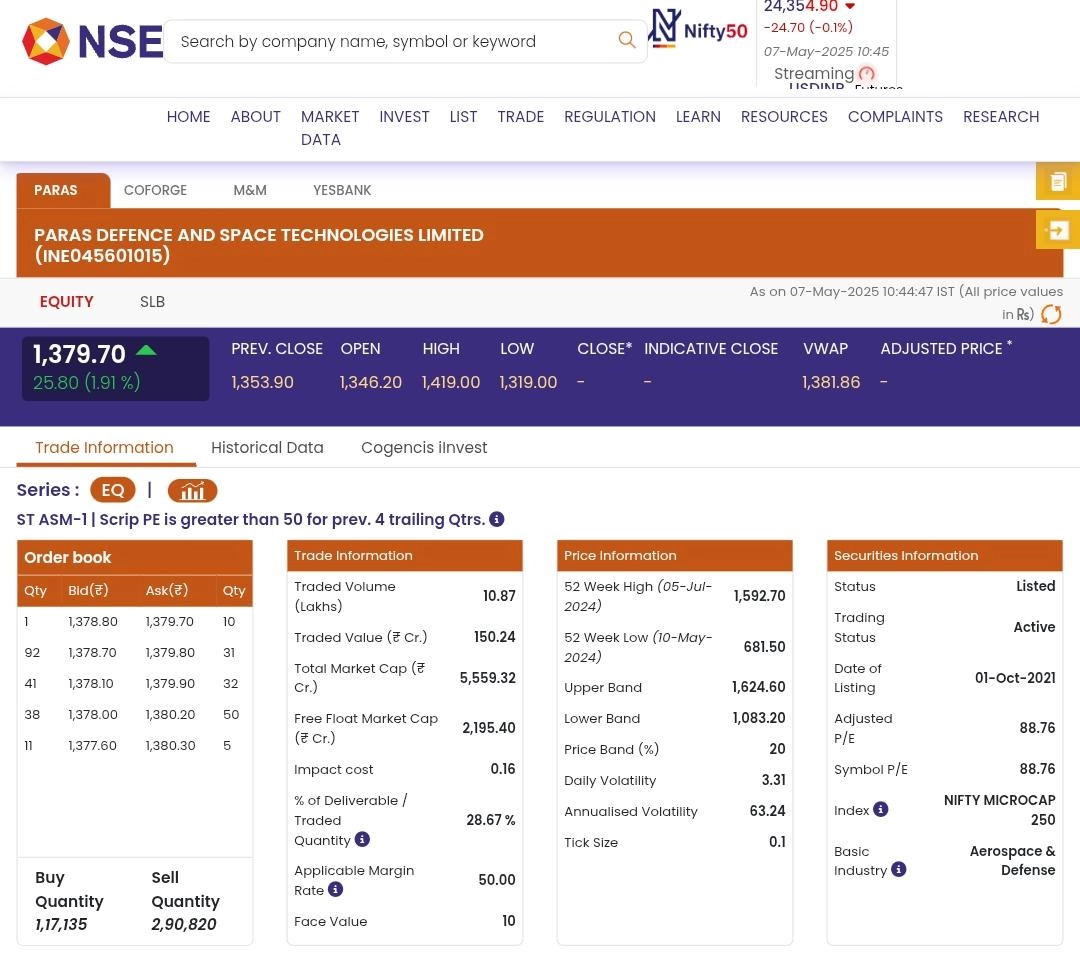Viewport: 1080px width, 957px height.
Task: Click the orange login arrow side icon
Action: 1058,230
